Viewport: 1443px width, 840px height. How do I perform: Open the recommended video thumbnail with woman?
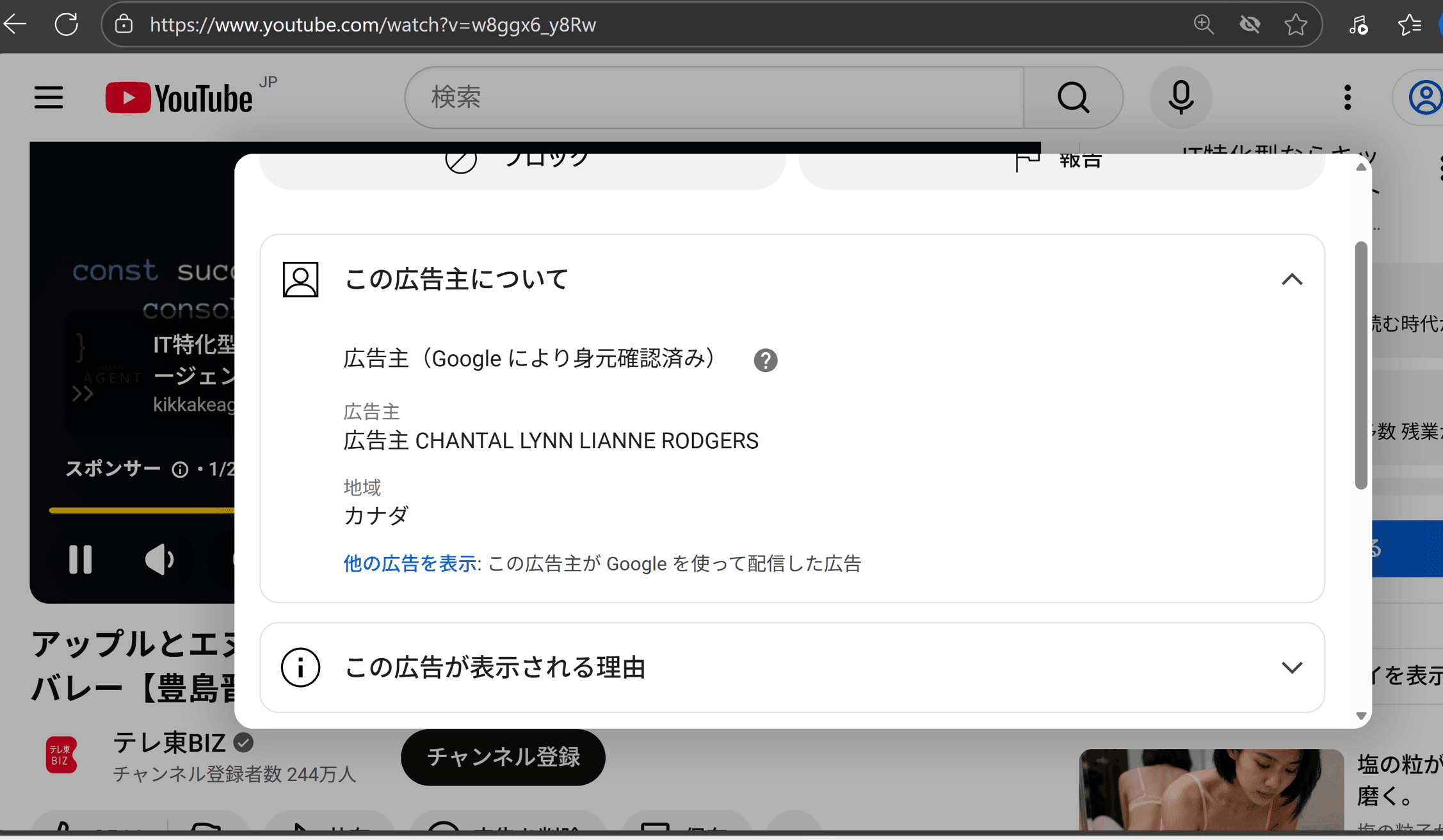coord(1211,789)
